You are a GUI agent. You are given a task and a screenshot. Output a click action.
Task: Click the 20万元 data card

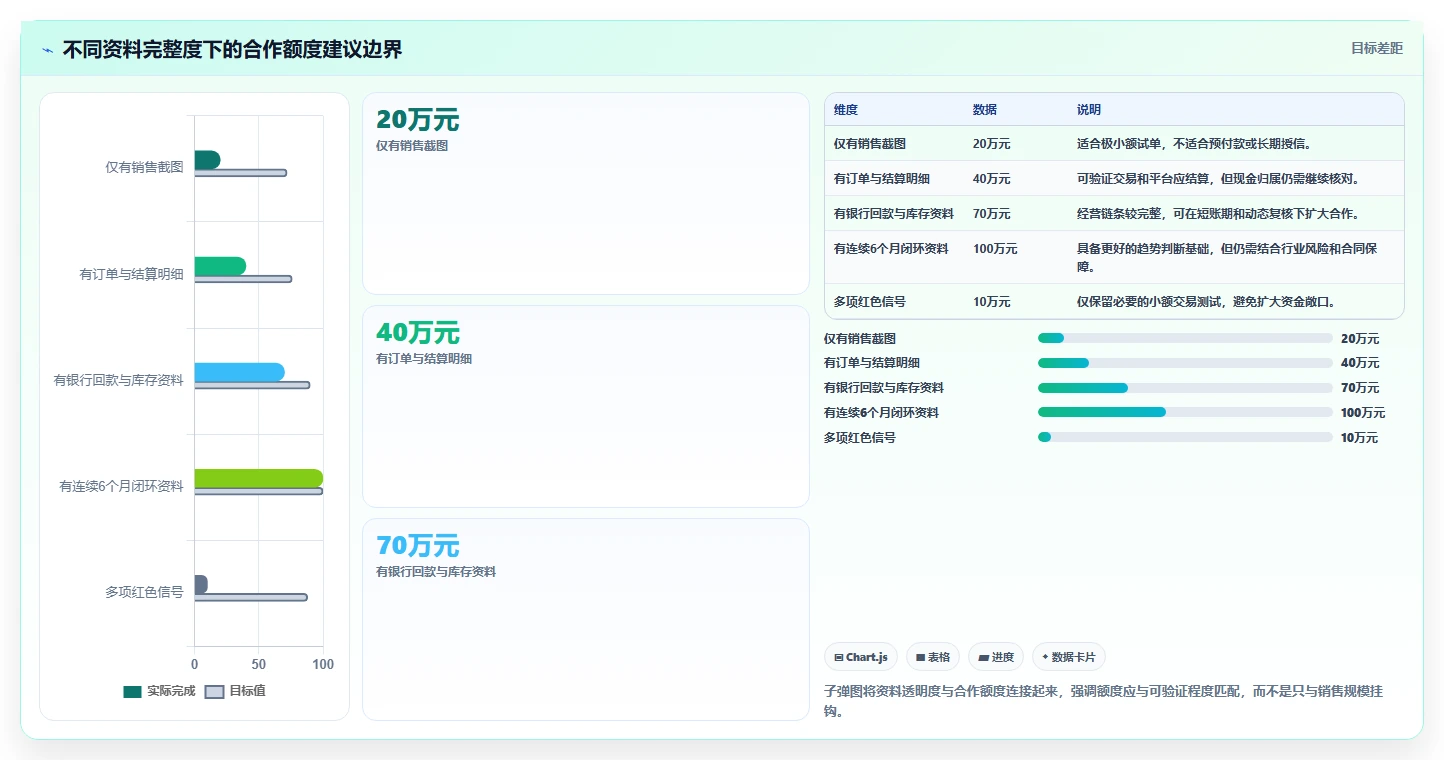(x=585, y=194)
